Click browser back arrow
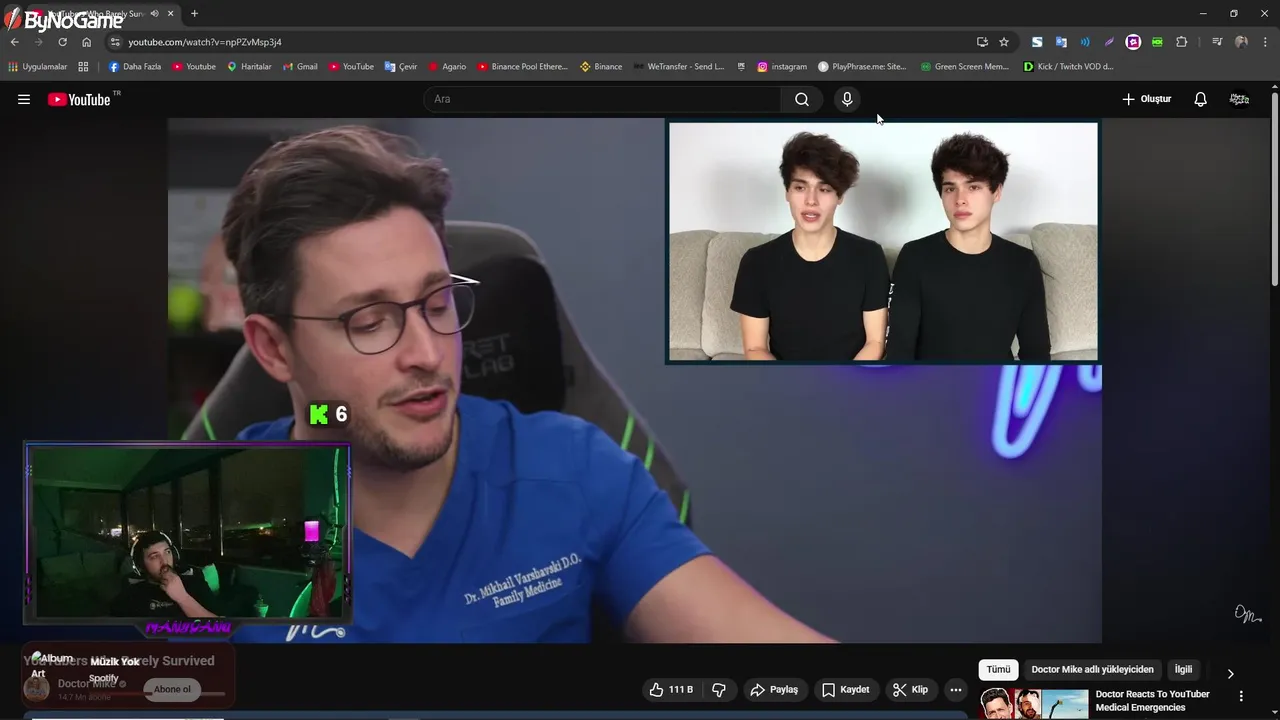 click(x=14, y=42)
